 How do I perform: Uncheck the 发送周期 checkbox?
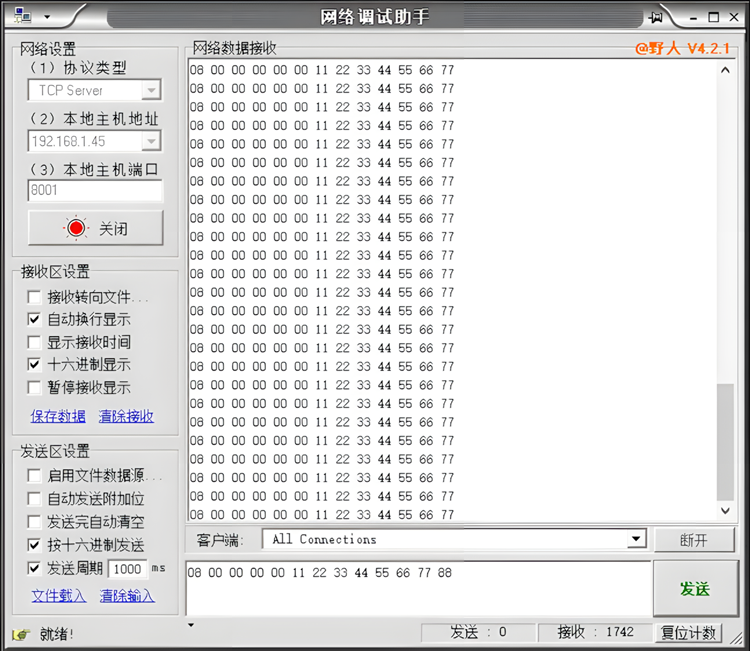click(35, 568)
